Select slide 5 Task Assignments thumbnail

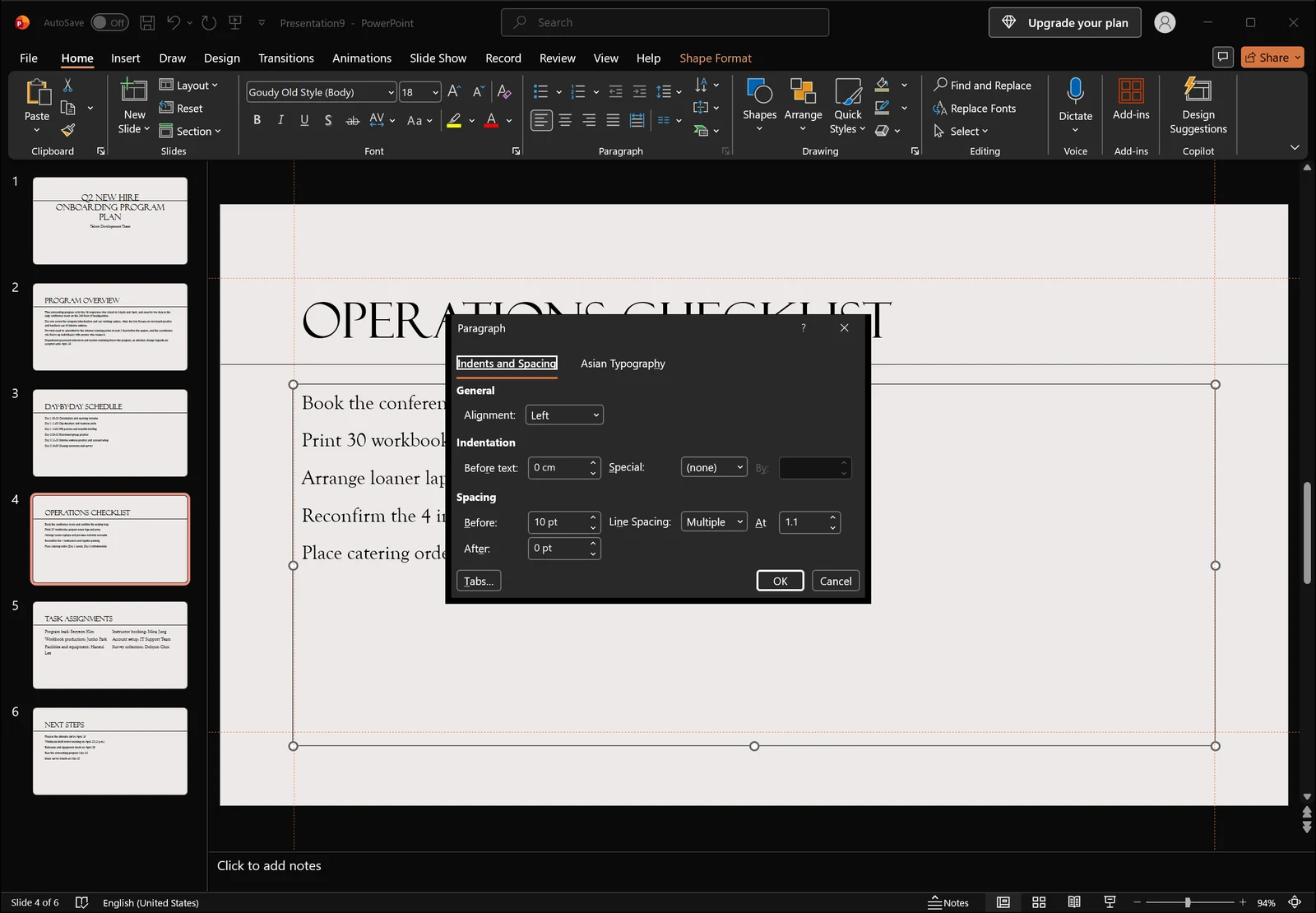coord(110,645)
